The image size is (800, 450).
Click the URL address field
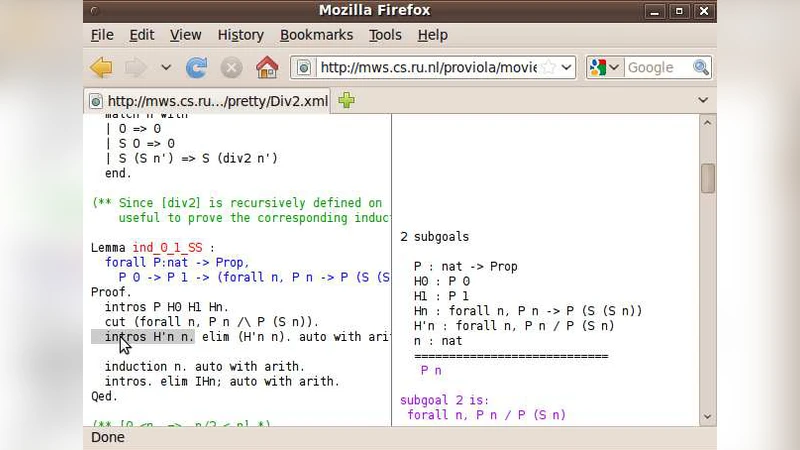point(428,67)
